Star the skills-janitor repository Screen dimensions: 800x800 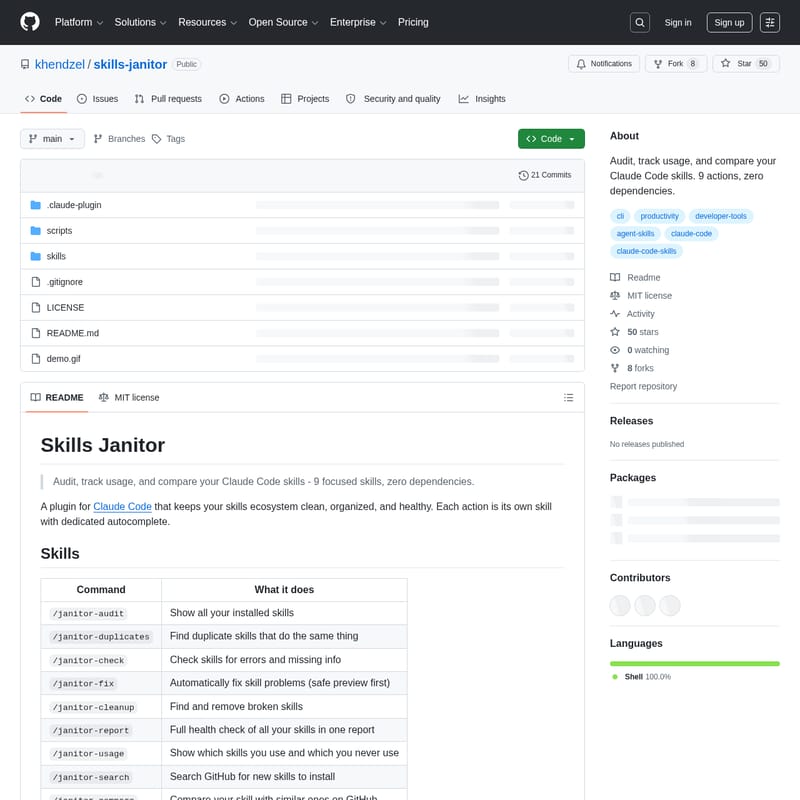[x=744, y=64]
